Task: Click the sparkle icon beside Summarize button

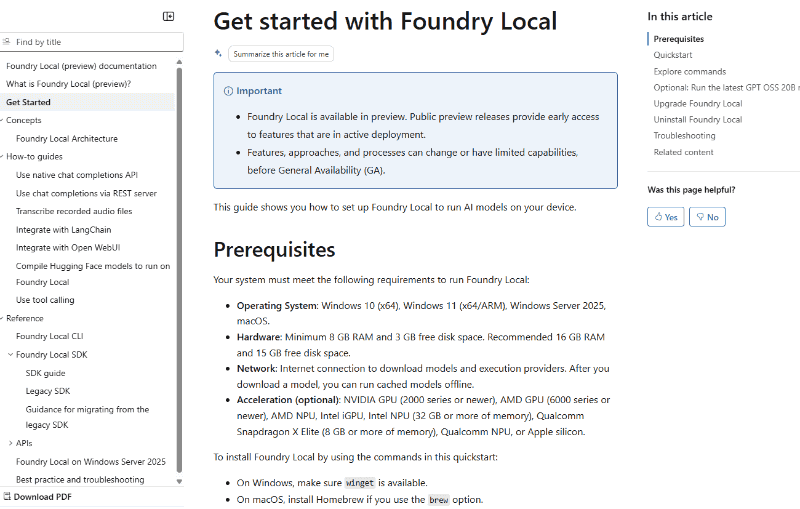Action: click(x=218, y=53)
